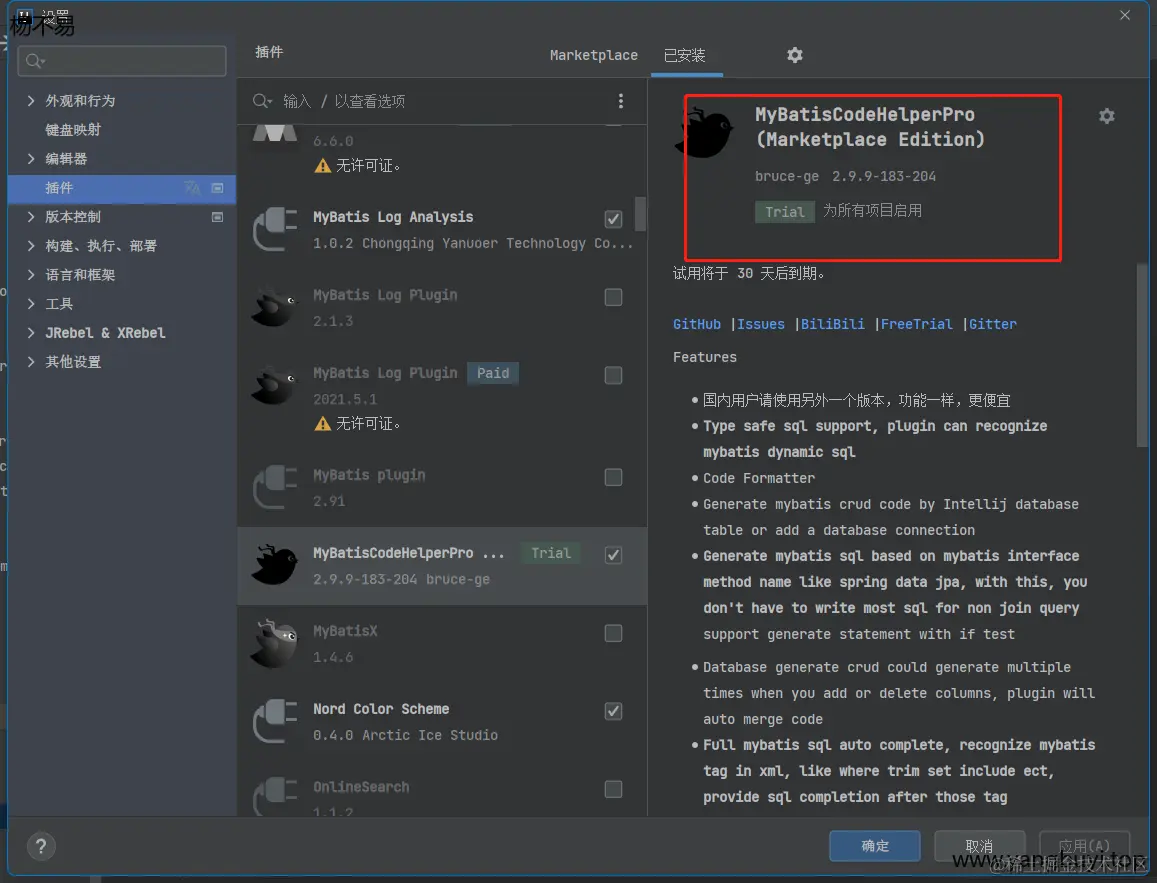The width and height of the screenshot is (1157, 883).
Task: Open the GitHub link
Action: coord(697,324)
